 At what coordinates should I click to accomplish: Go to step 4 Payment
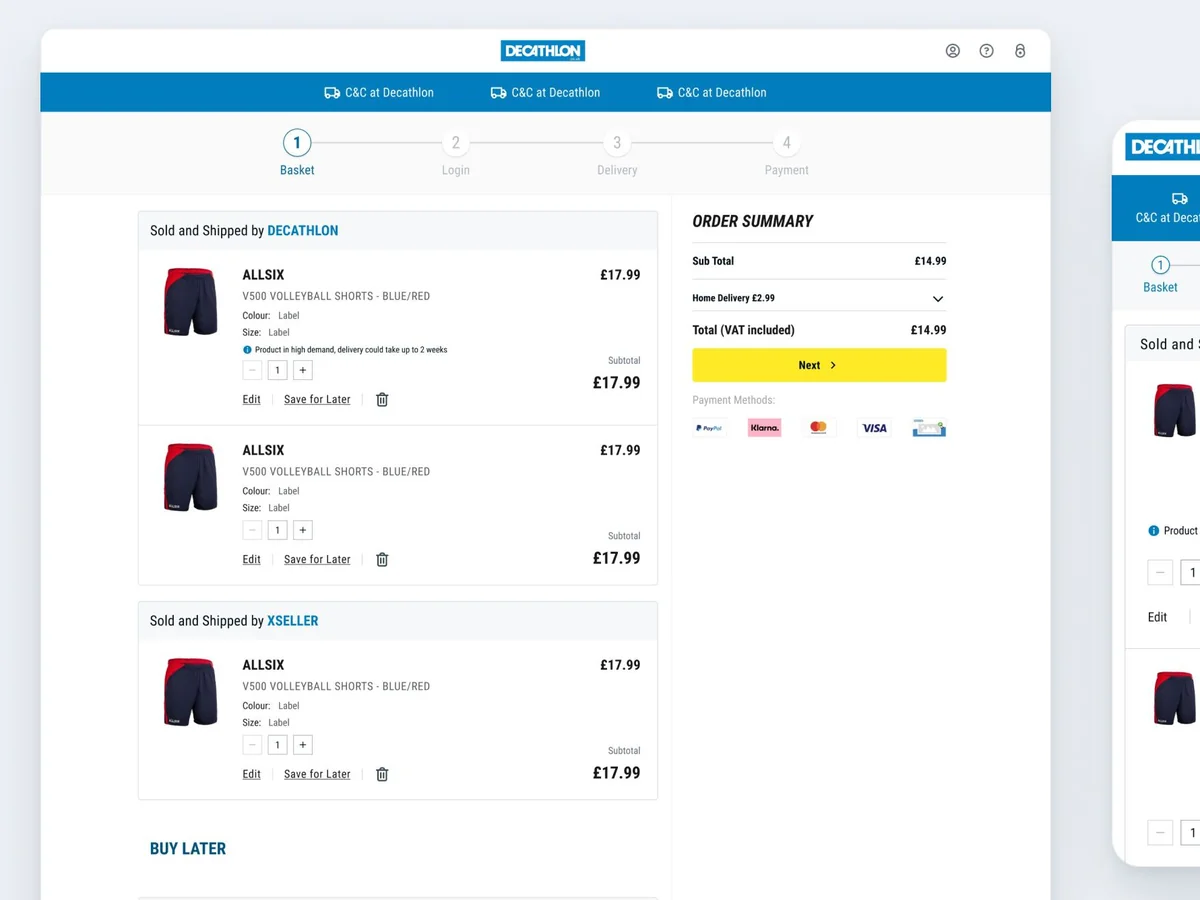pos(787,153)
